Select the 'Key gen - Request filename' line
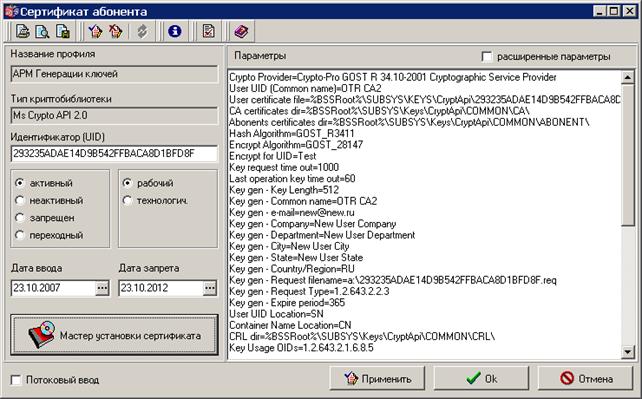Image resolution: width=642 pixels, height=399 pixels. coord(393,280)
